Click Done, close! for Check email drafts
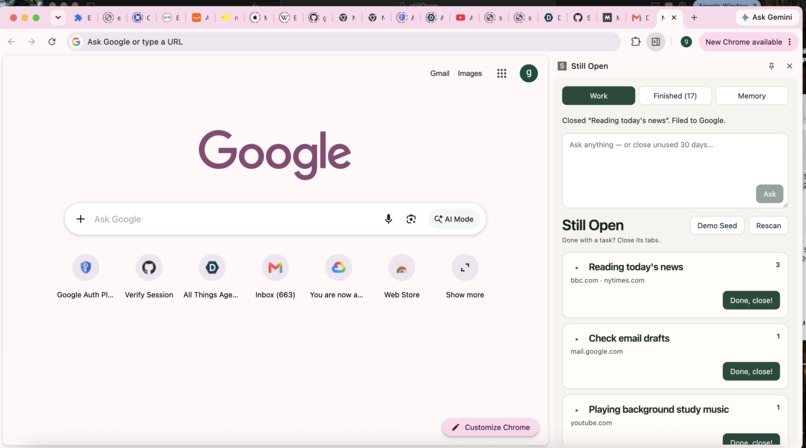The width and height of the screenshot is (806, 448). coord(751,371)
